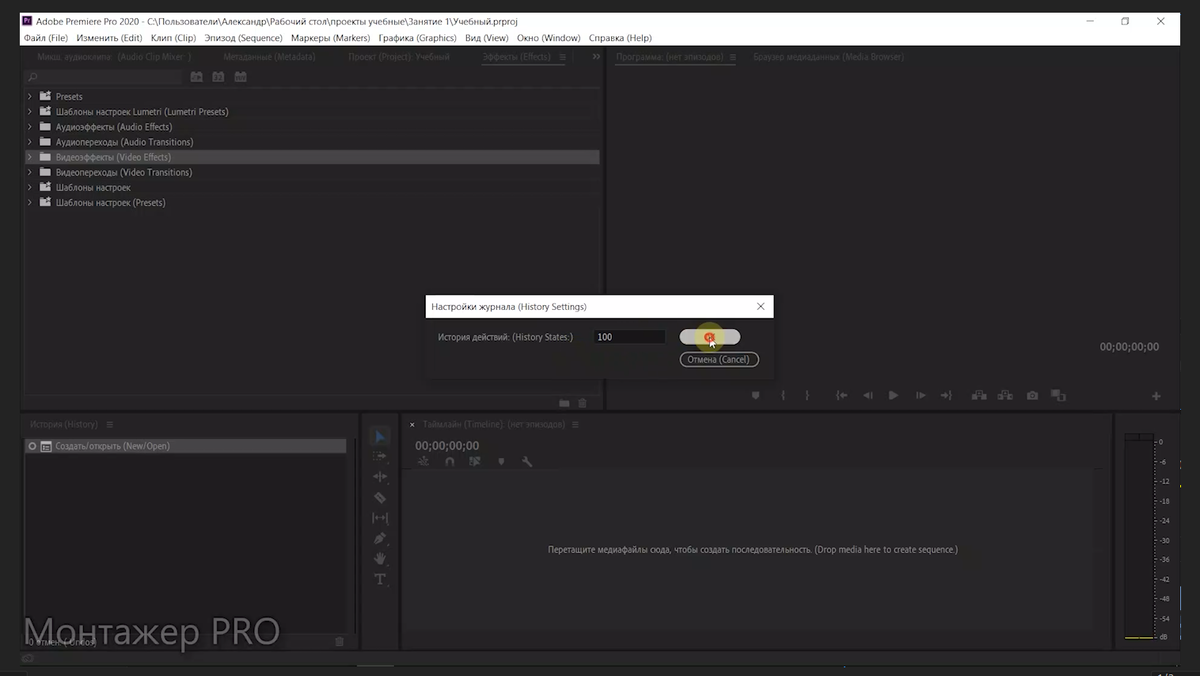The width and height of the screenshot is (1200, 676).
Task: Click Add Marker in Program monitor
Action: pos(756,396)
